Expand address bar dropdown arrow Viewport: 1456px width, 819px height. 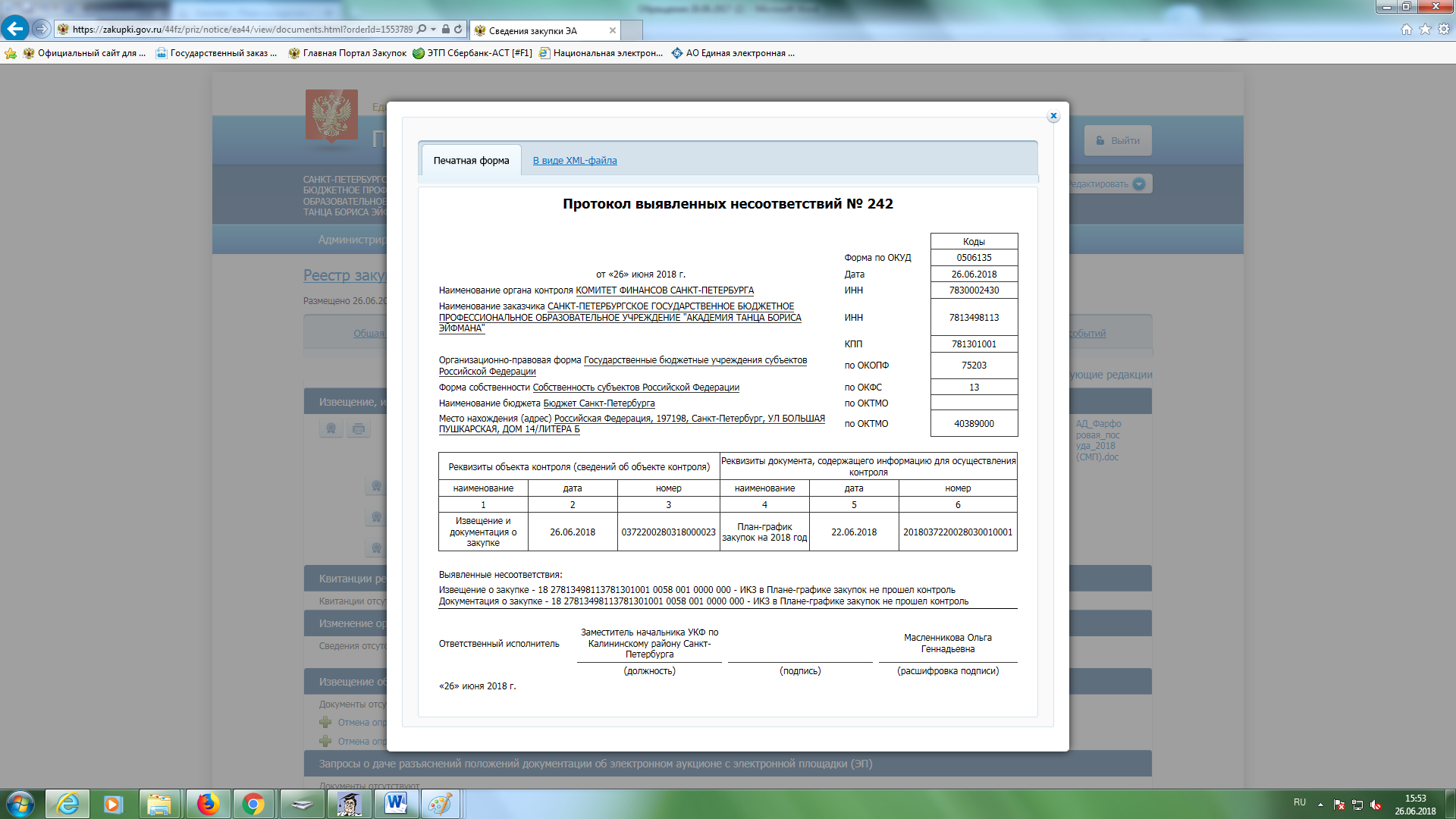(x=433, y=30)
